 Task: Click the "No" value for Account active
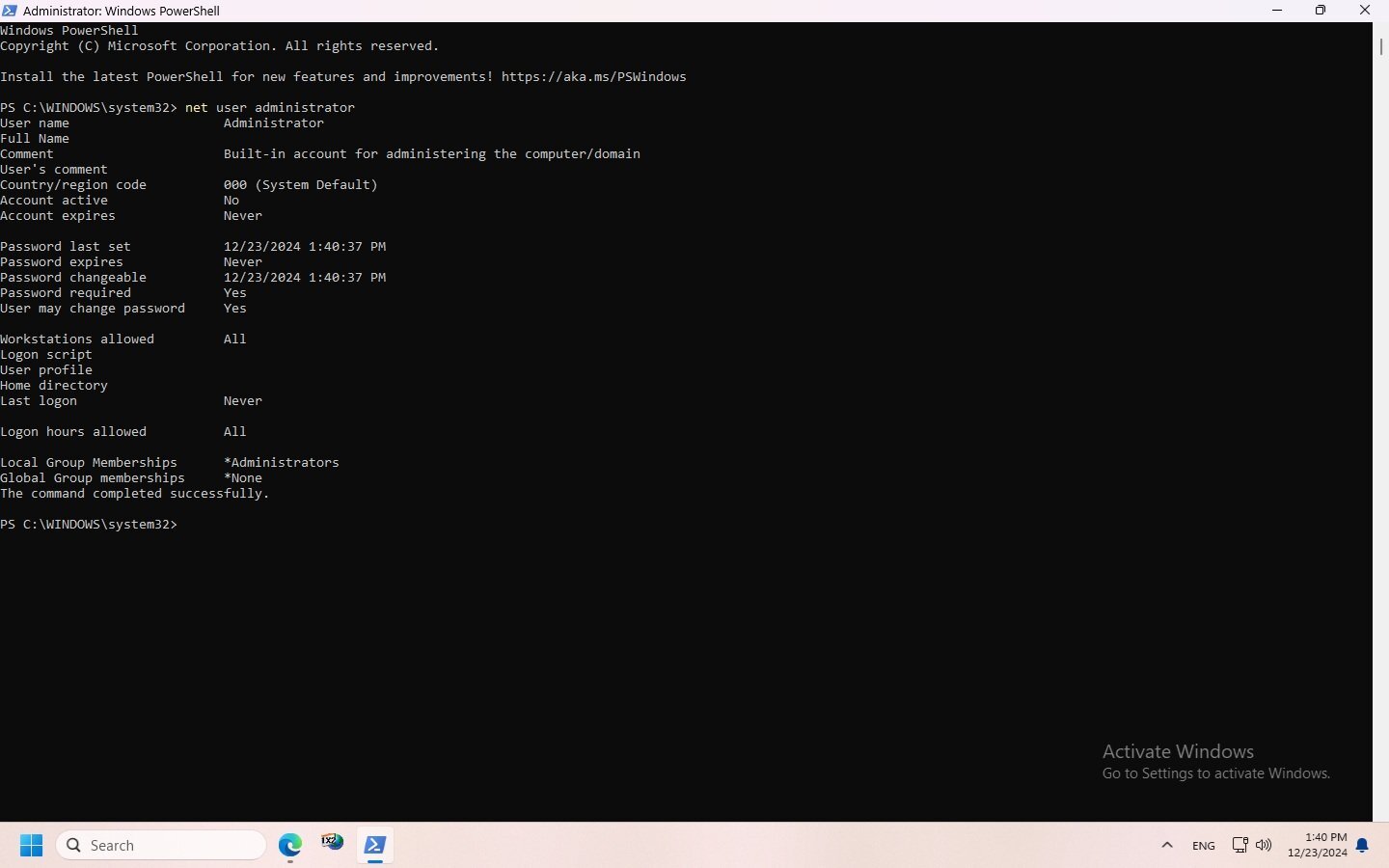point(231,201)
